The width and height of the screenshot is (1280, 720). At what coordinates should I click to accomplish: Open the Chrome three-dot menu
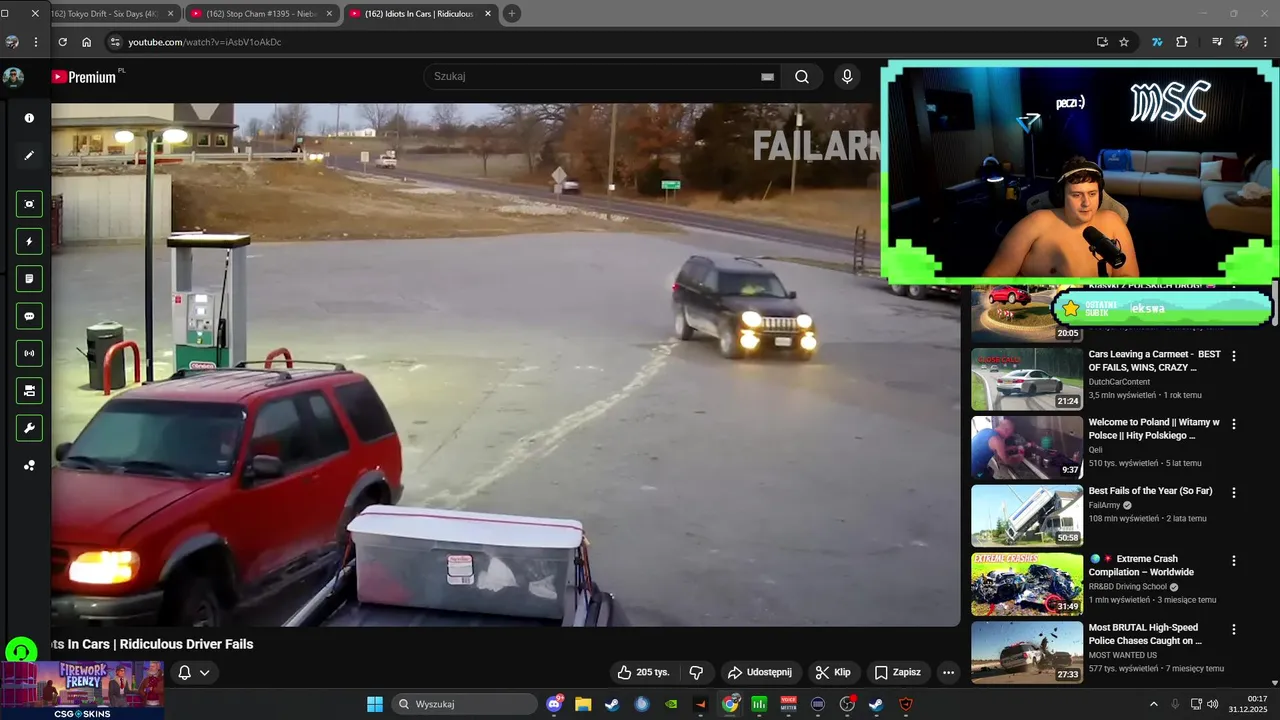tap(1264, 42)
